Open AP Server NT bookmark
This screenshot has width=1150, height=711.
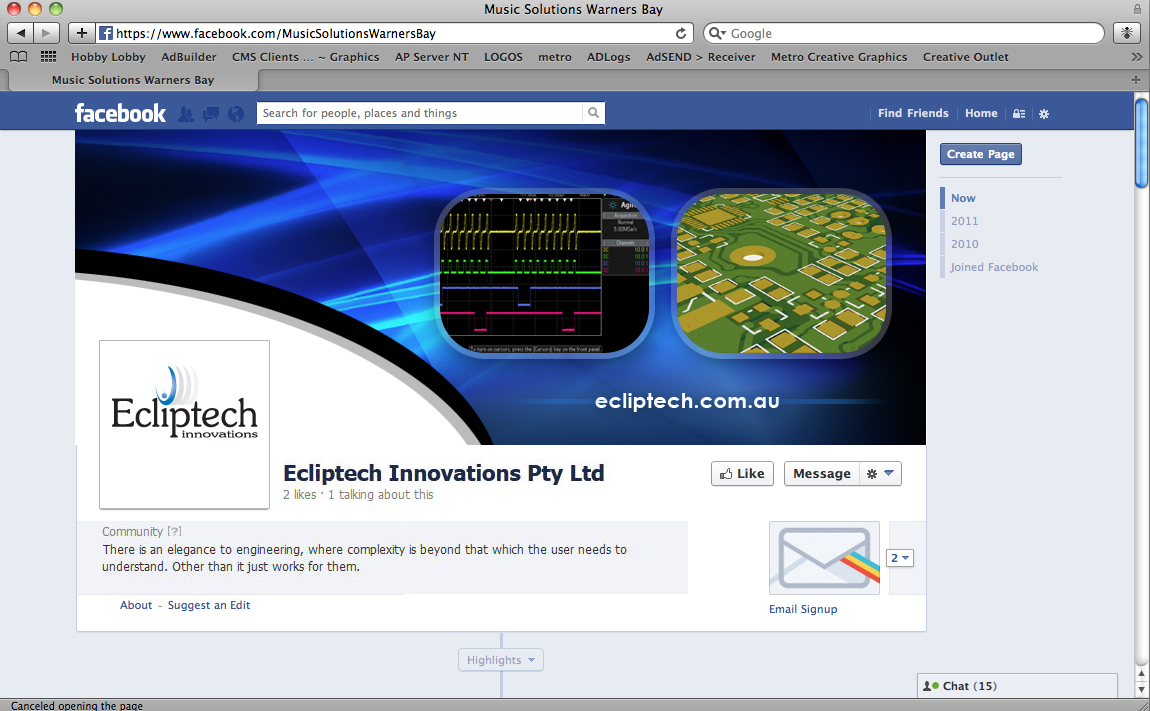tap(431, 56)
